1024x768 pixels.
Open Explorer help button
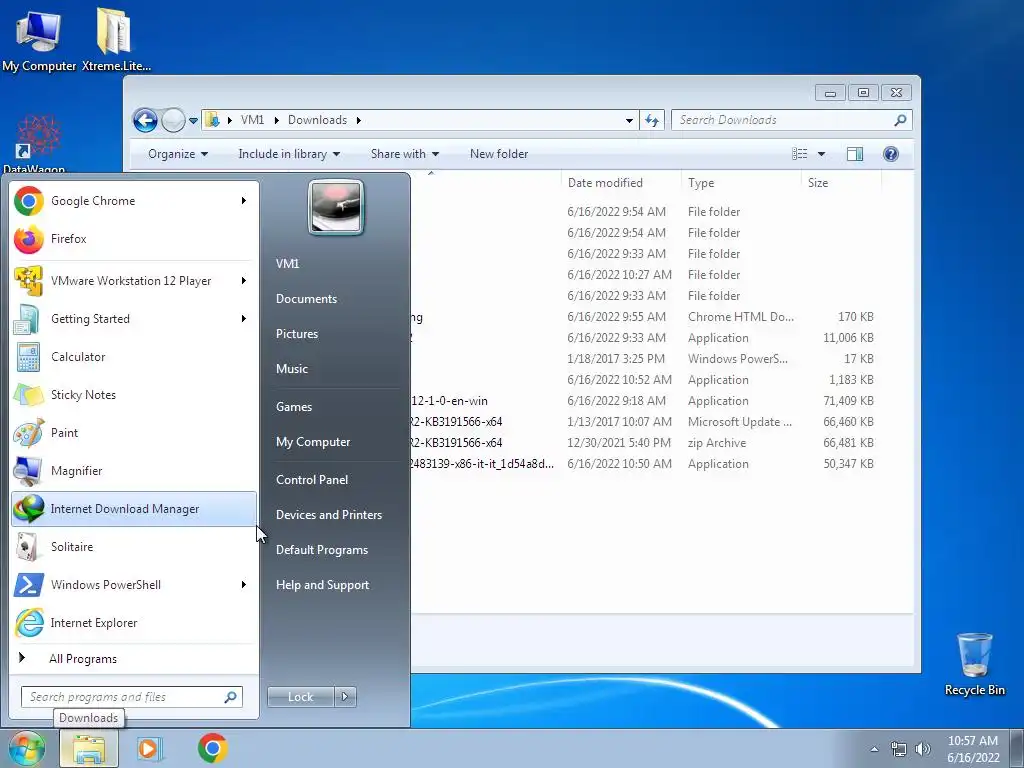pyautogui.click(x=891, y=153)
